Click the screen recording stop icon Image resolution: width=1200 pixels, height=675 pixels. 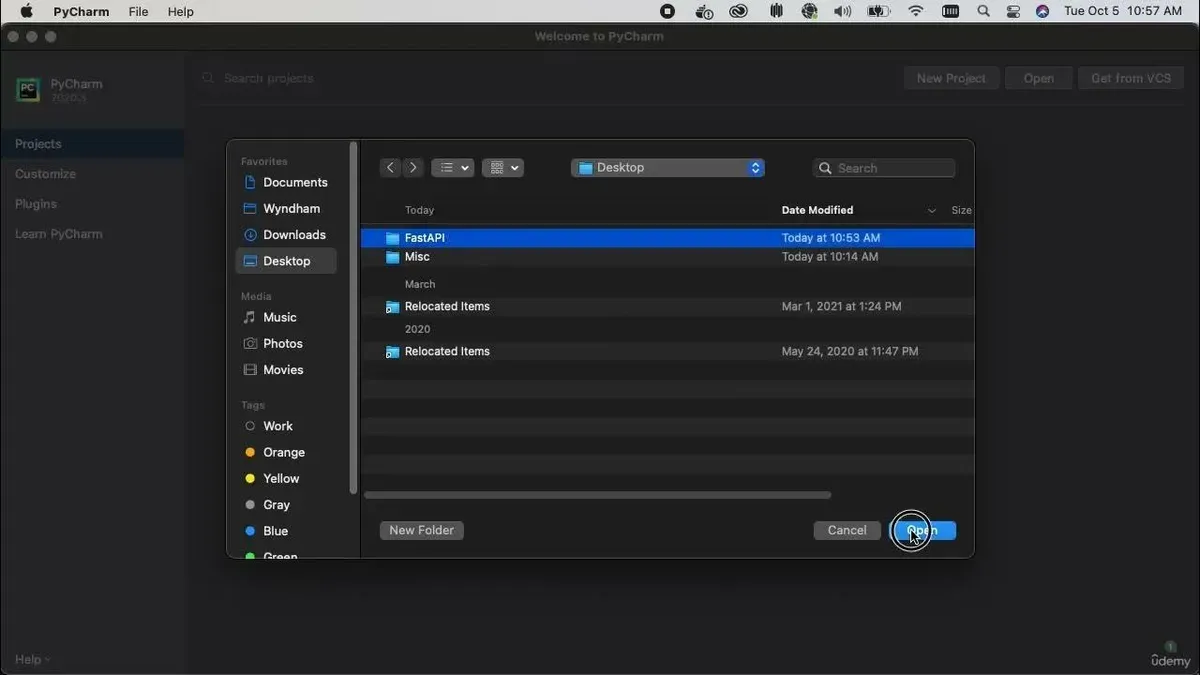[x=668, y=11]
